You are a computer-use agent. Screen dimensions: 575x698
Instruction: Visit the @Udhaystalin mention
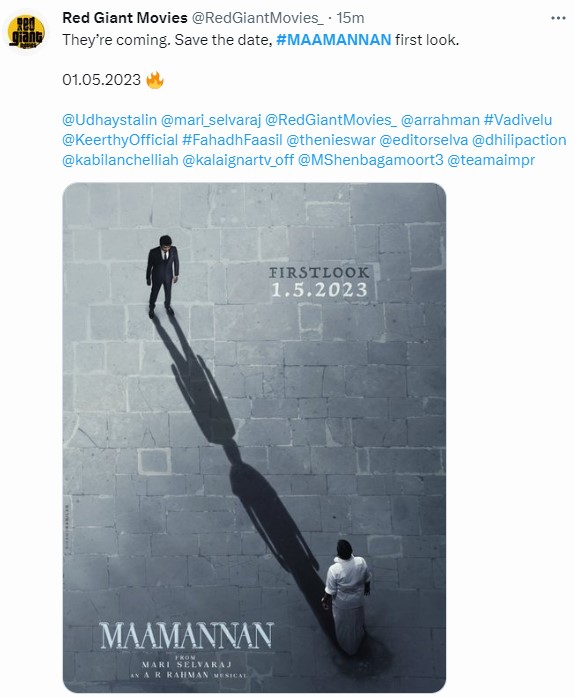click(109, 120)
